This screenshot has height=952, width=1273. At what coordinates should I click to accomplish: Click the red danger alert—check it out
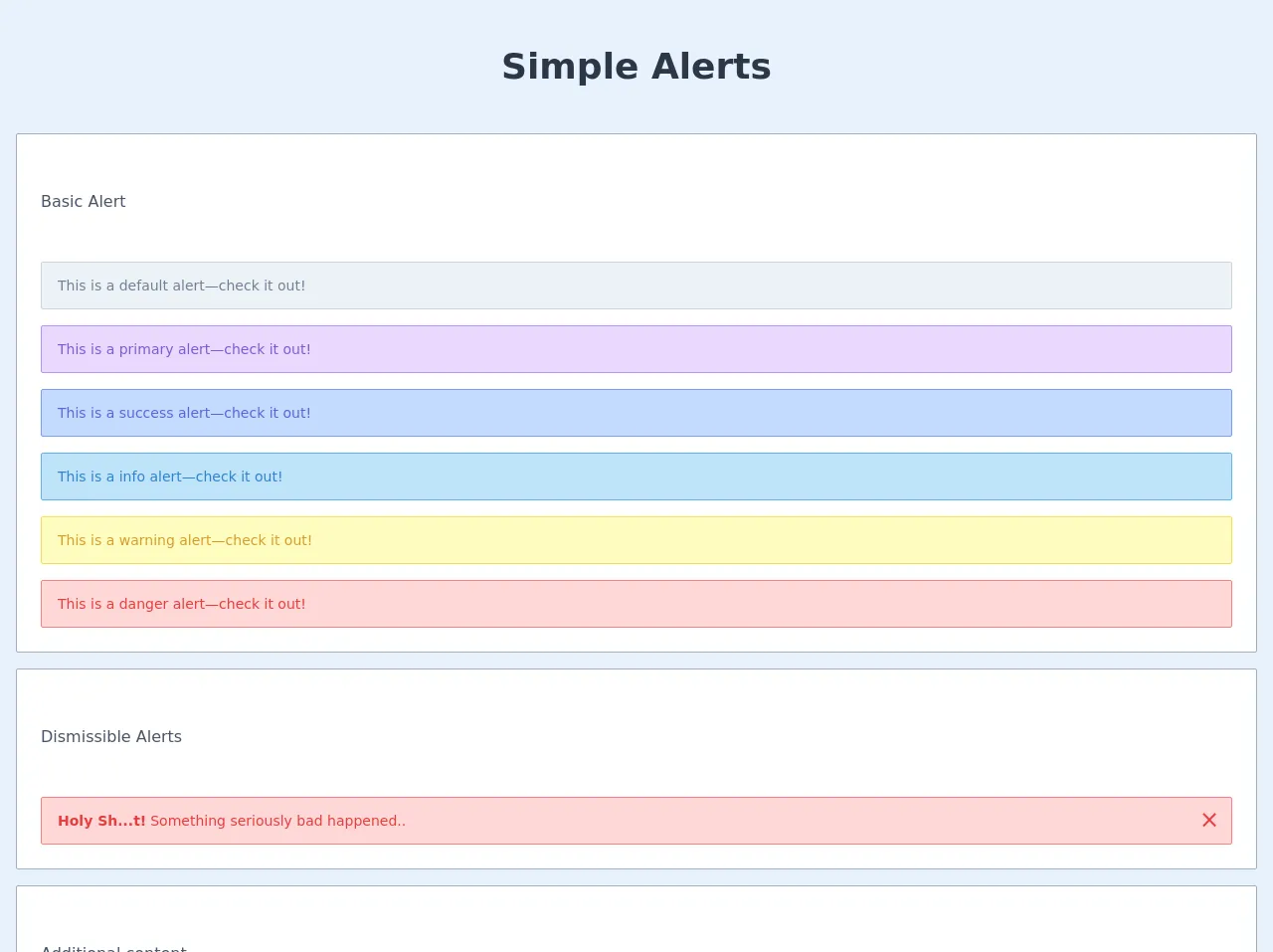click(x=636, y=604)
